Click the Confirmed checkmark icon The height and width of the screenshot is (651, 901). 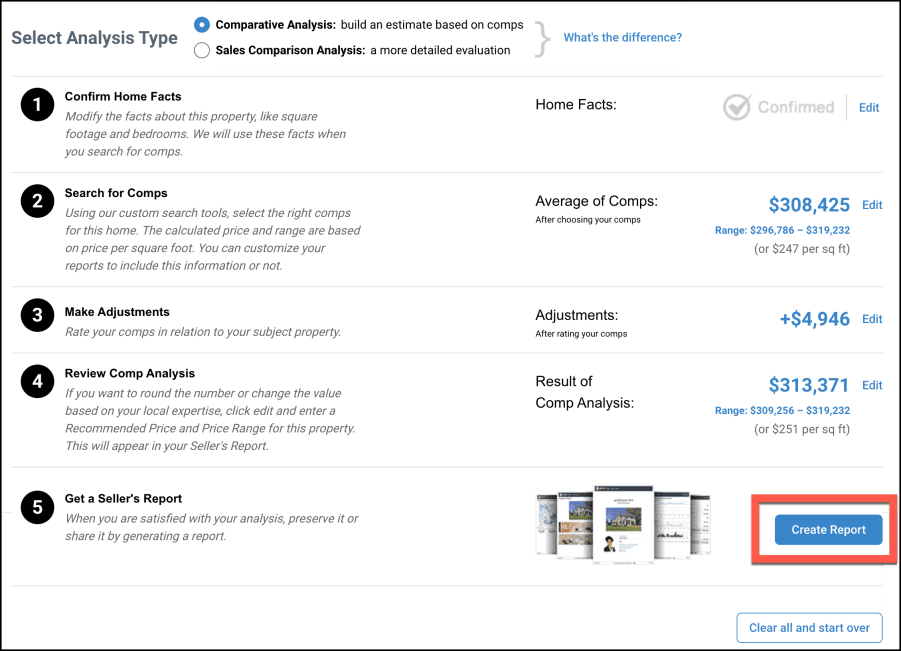pos(737,107)
